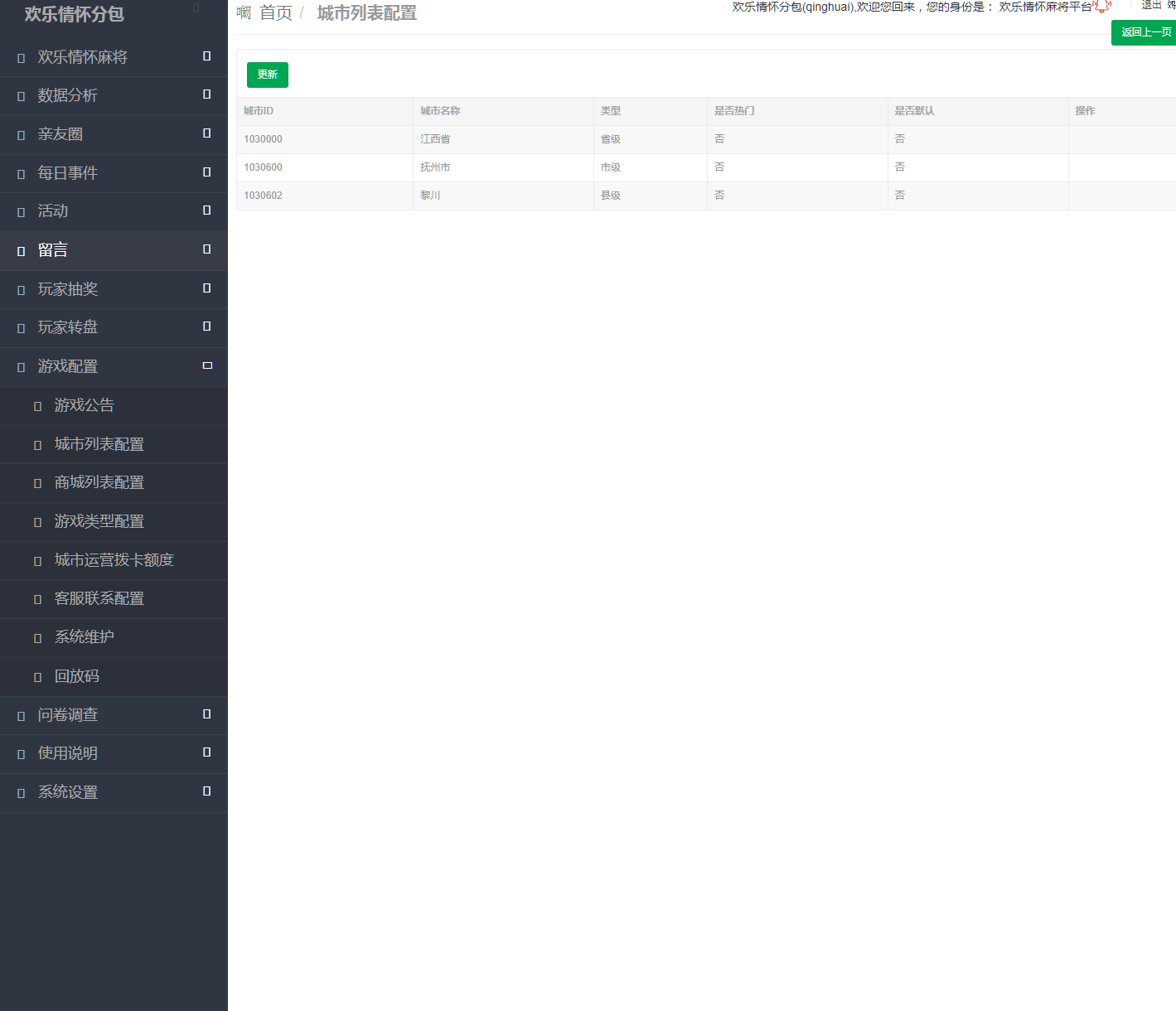
Task: Click the icon beside 亲友圈 menu item
Action: tap(22, 135)
